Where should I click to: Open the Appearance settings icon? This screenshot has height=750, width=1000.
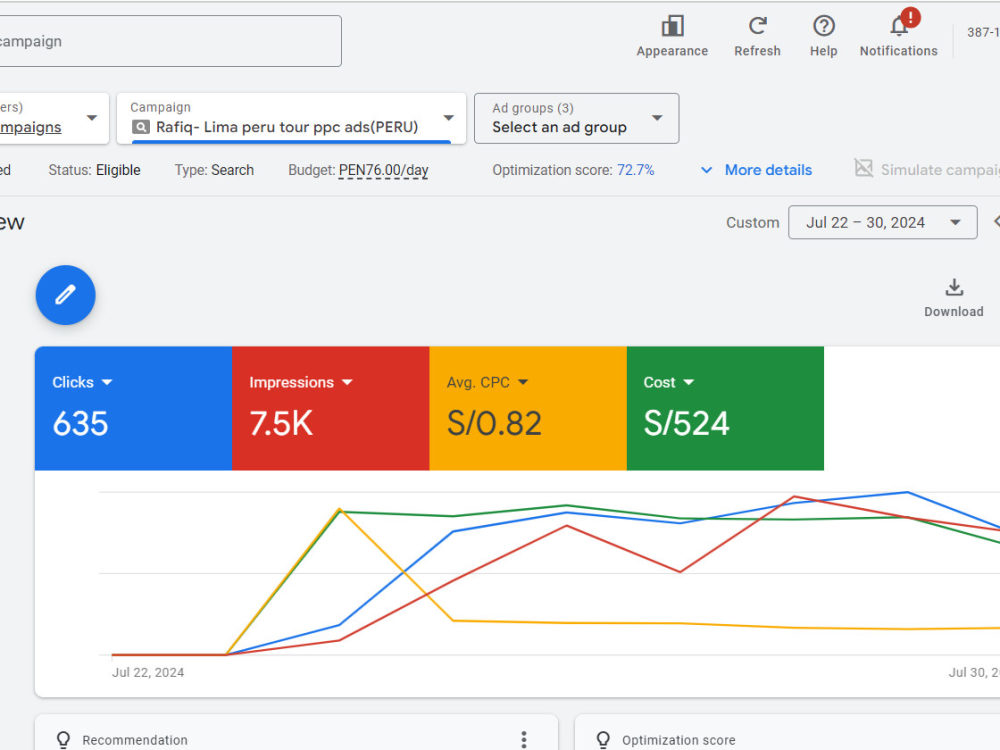coord(672,26)
